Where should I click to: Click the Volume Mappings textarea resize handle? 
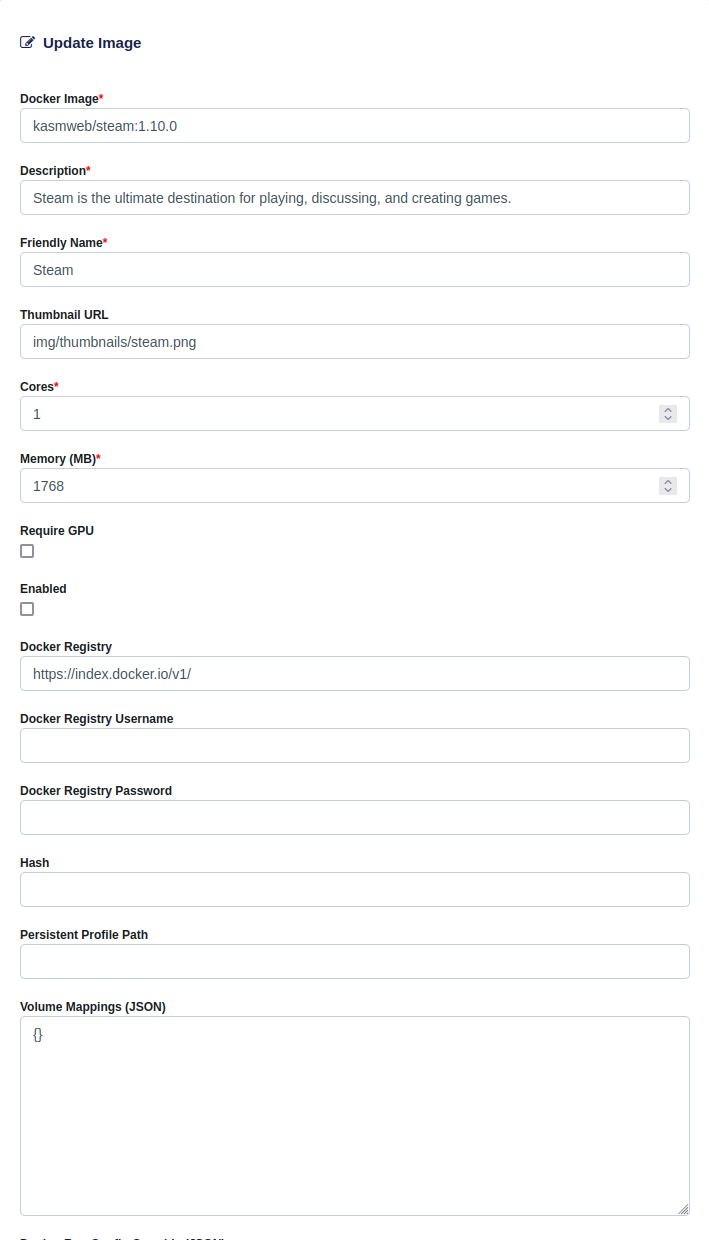tap(683, 1209)
